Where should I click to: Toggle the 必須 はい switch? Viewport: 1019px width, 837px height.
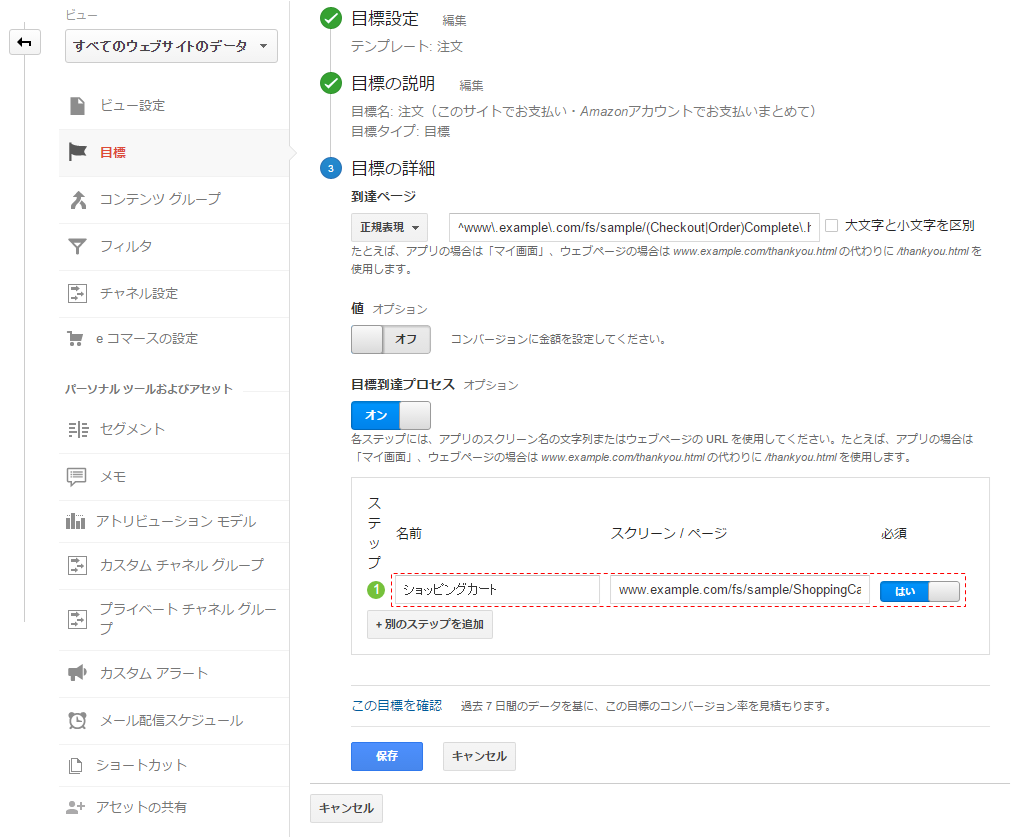click(x=920, y=591)
